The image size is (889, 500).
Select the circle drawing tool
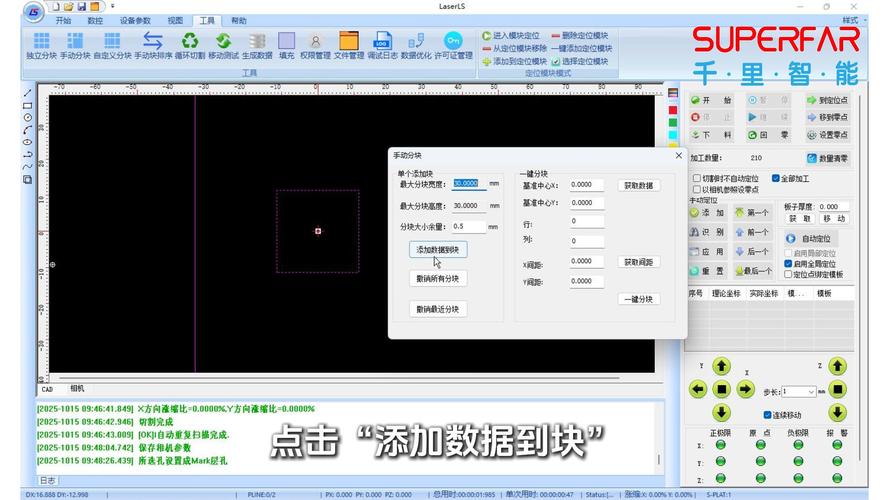(27, 117)
